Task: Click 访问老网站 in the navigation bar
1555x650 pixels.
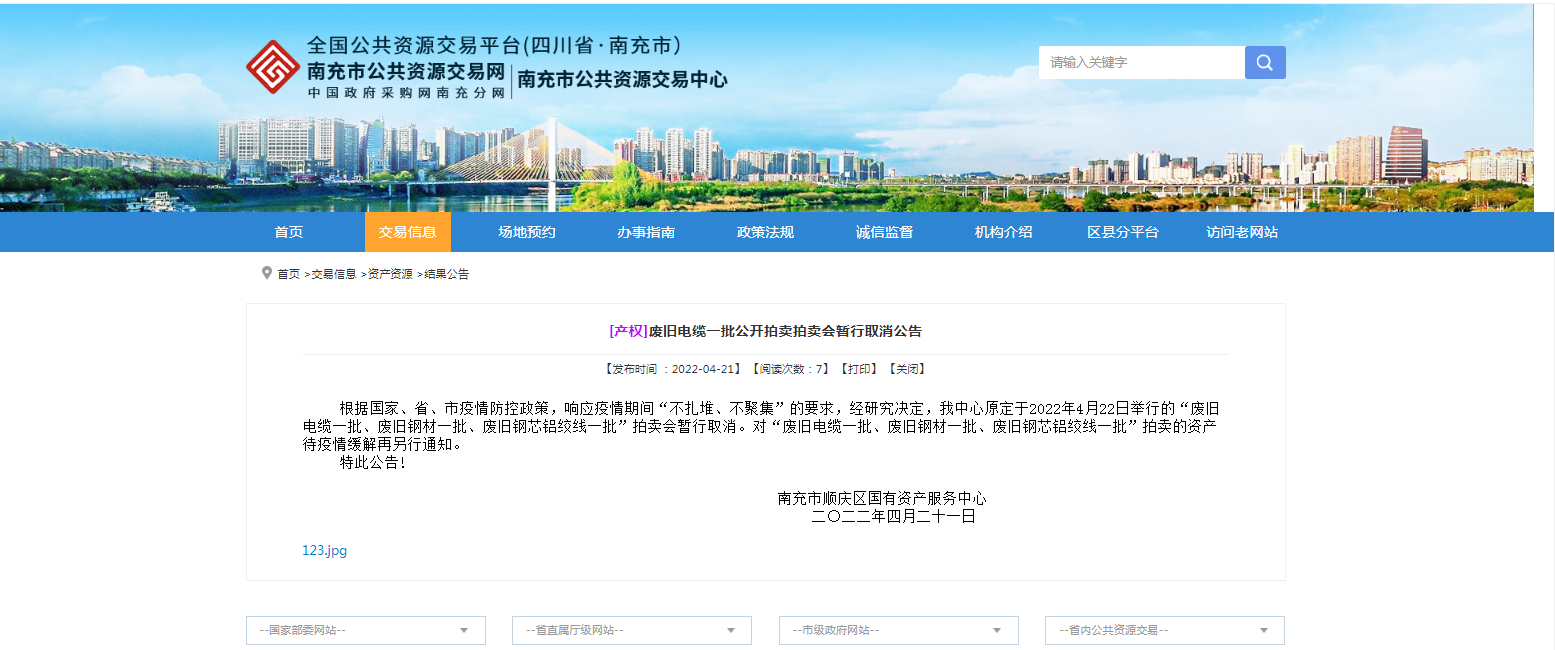Action: pyautogui.click(x=1240, y=231)
